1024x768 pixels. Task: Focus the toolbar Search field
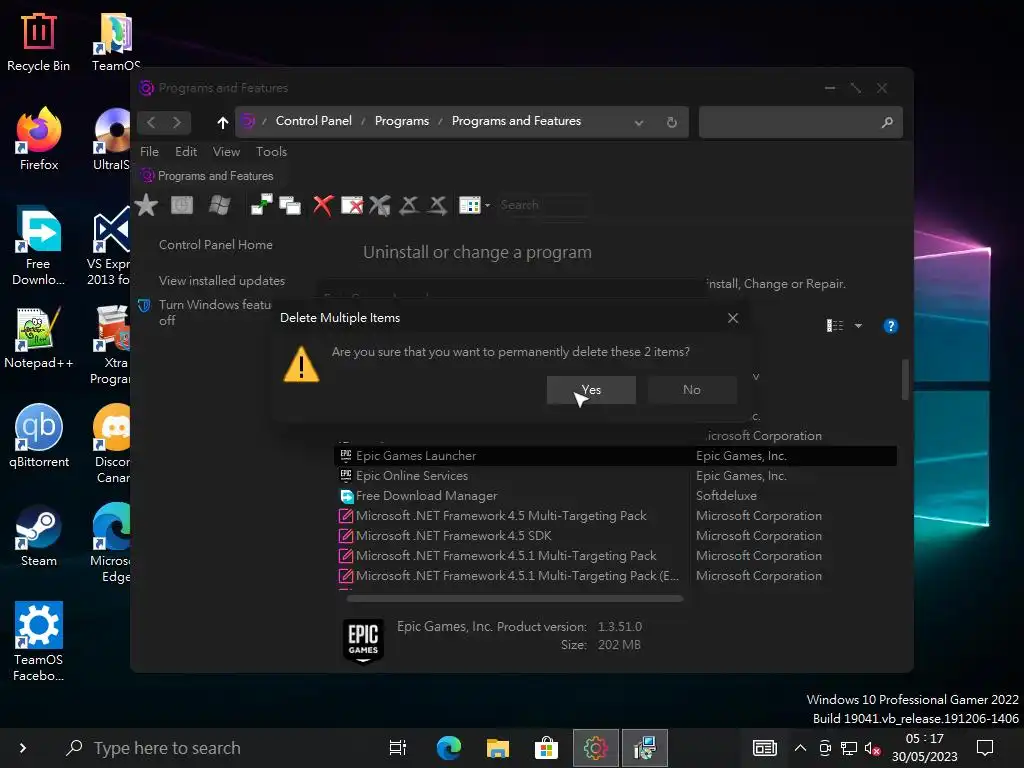tap(542, 205)
